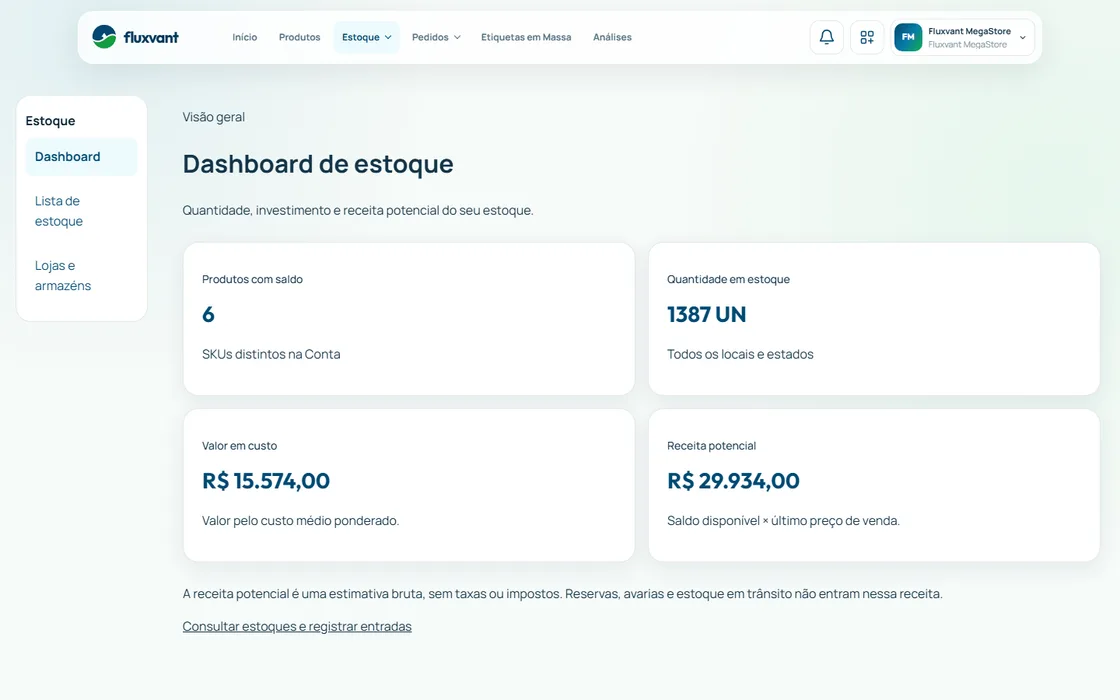Click the FM account avatar
Screen dimensions: 1120x700
(x=908, y=37)
